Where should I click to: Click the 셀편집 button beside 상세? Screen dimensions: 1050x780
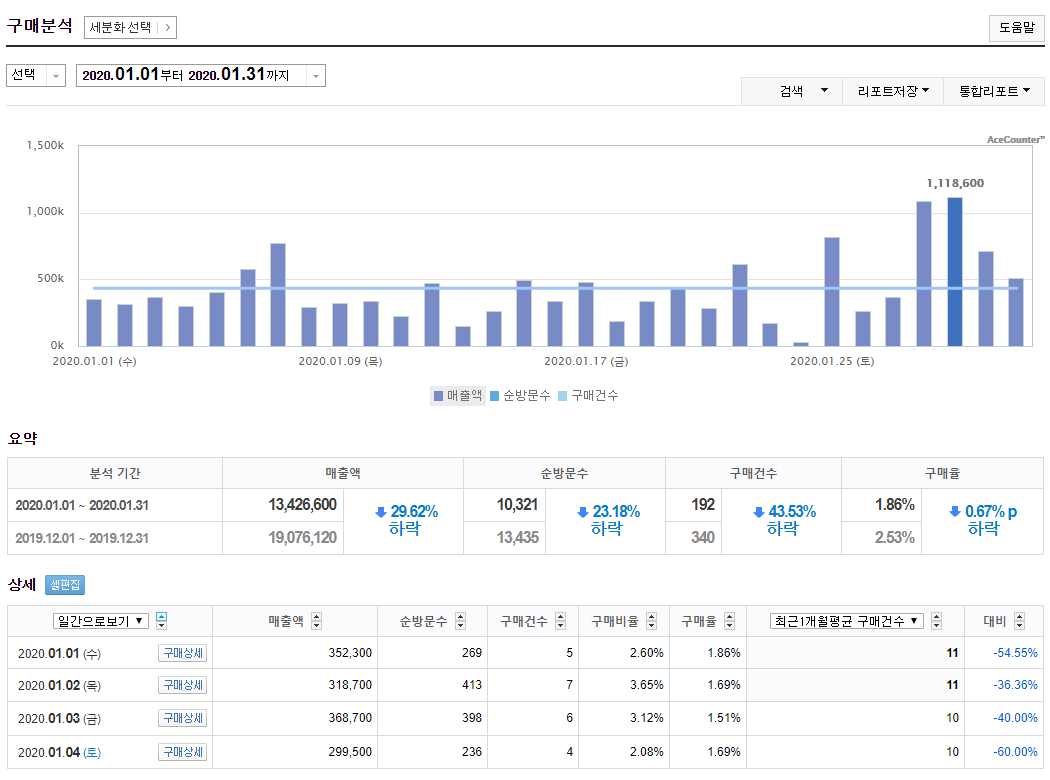tap(65, 584)
